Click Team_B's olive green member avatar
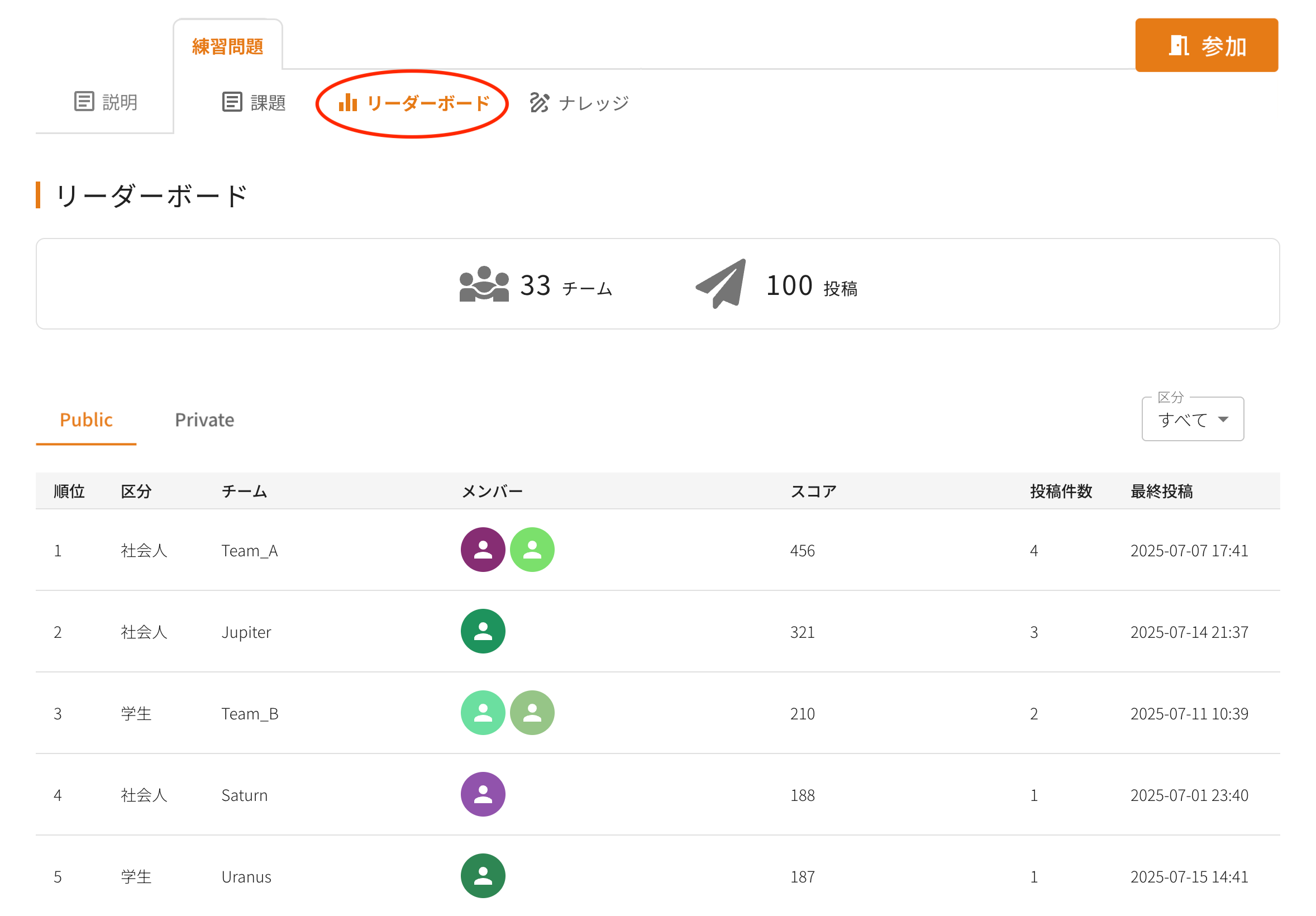 pyautogui.click(x=532, y=712)
